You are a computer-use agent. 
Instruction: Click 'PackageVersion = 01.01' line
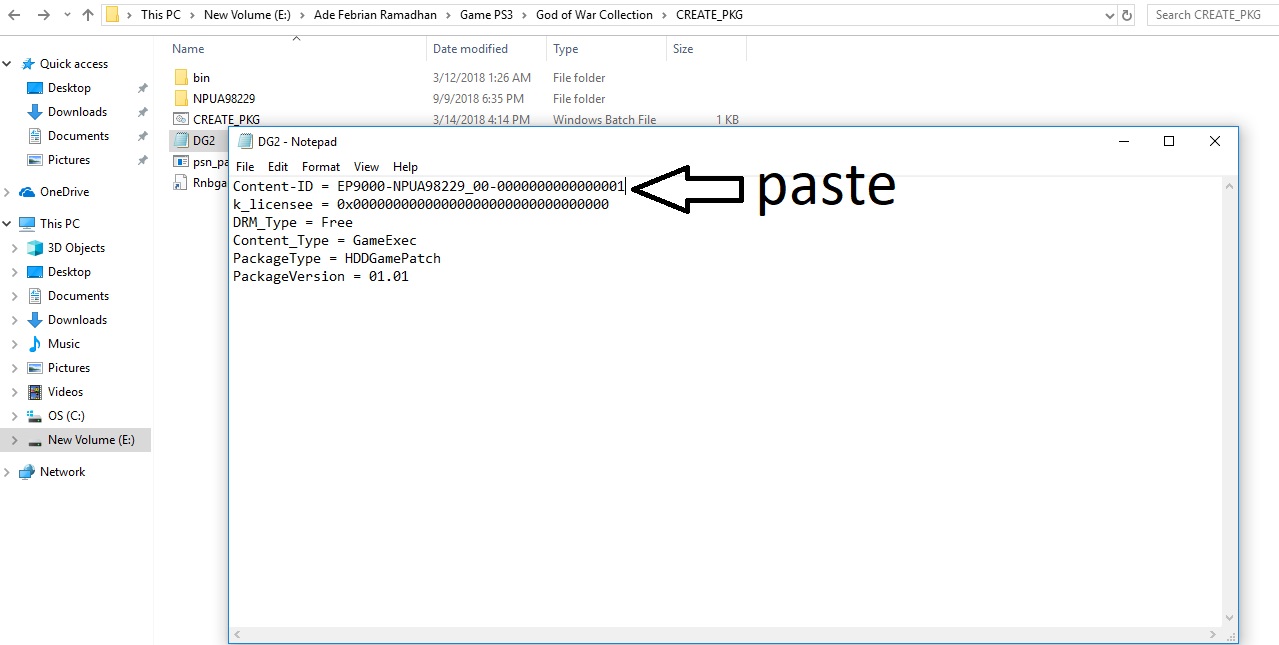[321, 276]
